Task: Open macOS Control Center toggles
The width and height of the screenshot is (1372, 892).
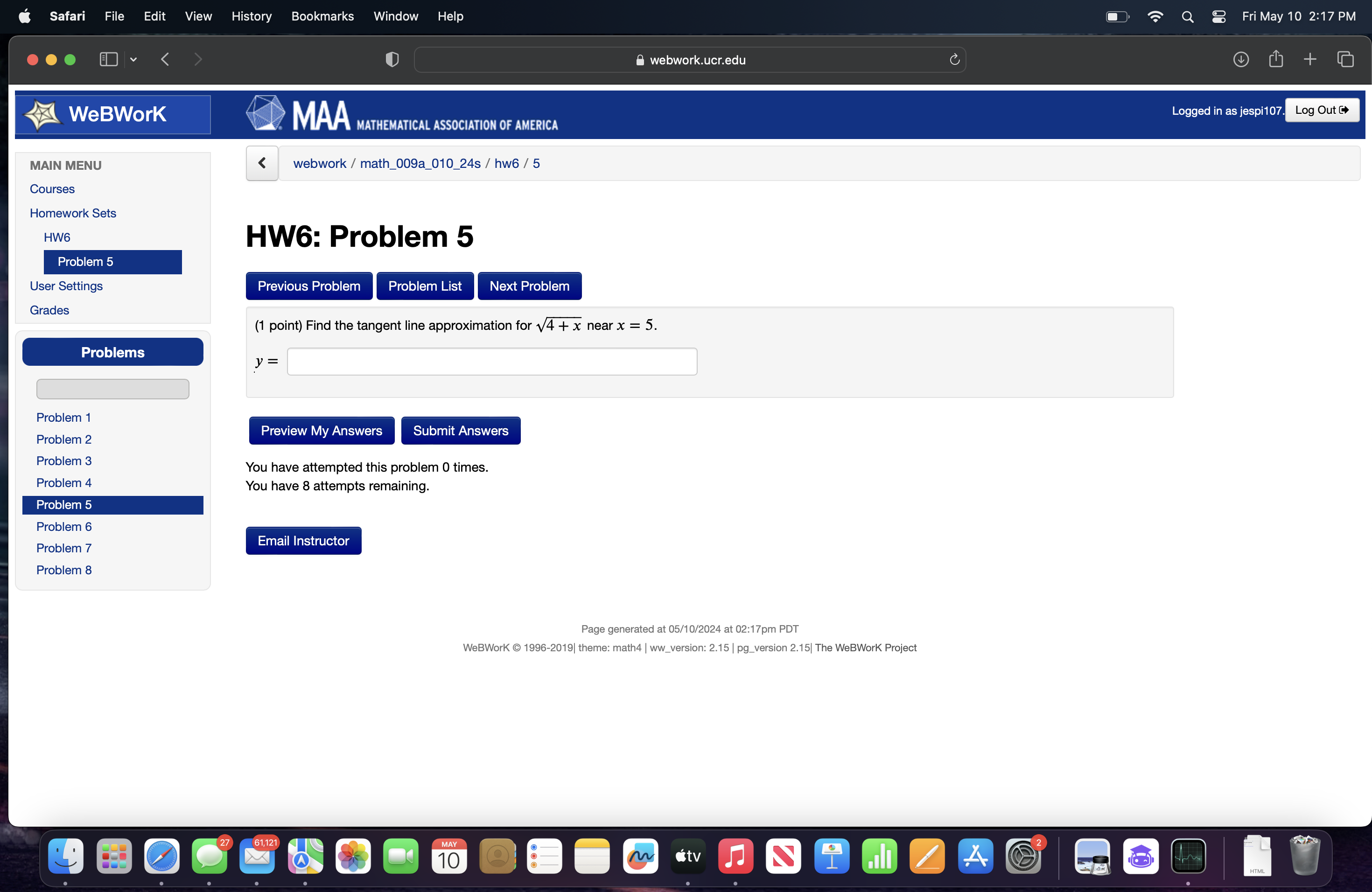Action: pyautogui.click(x=1218, y=16)
